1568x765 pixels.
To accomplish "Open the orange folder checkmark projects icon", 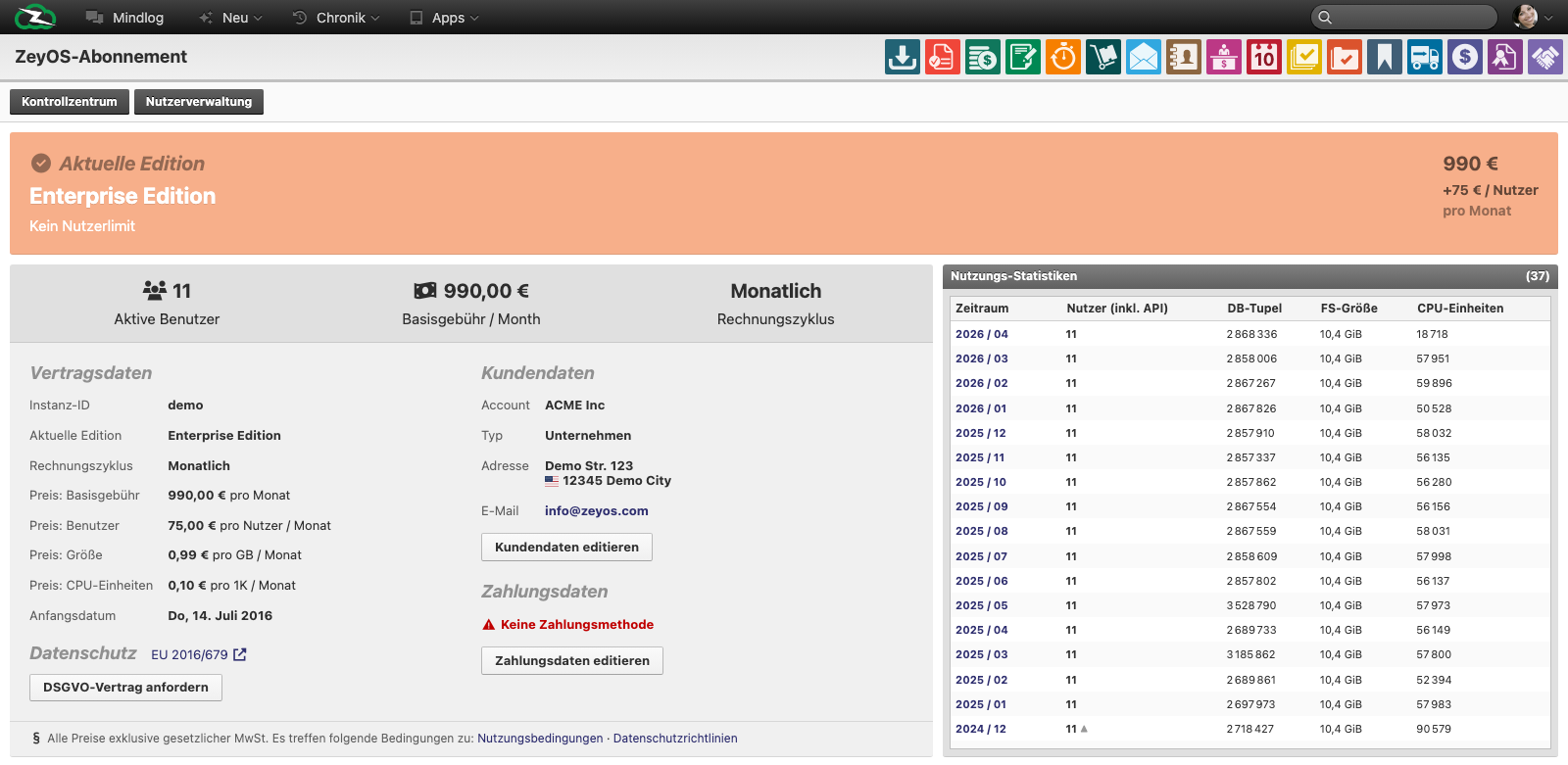I will [x=1344, y=57].
